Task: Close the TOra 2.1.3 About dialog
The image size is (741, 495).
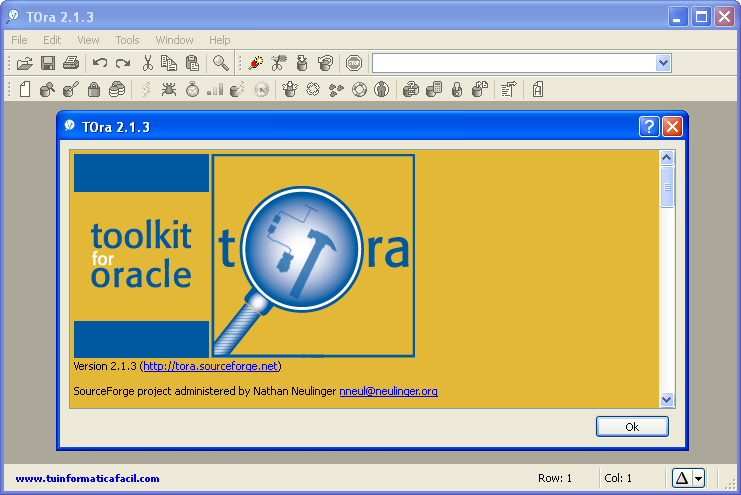Action: point(672,127)
